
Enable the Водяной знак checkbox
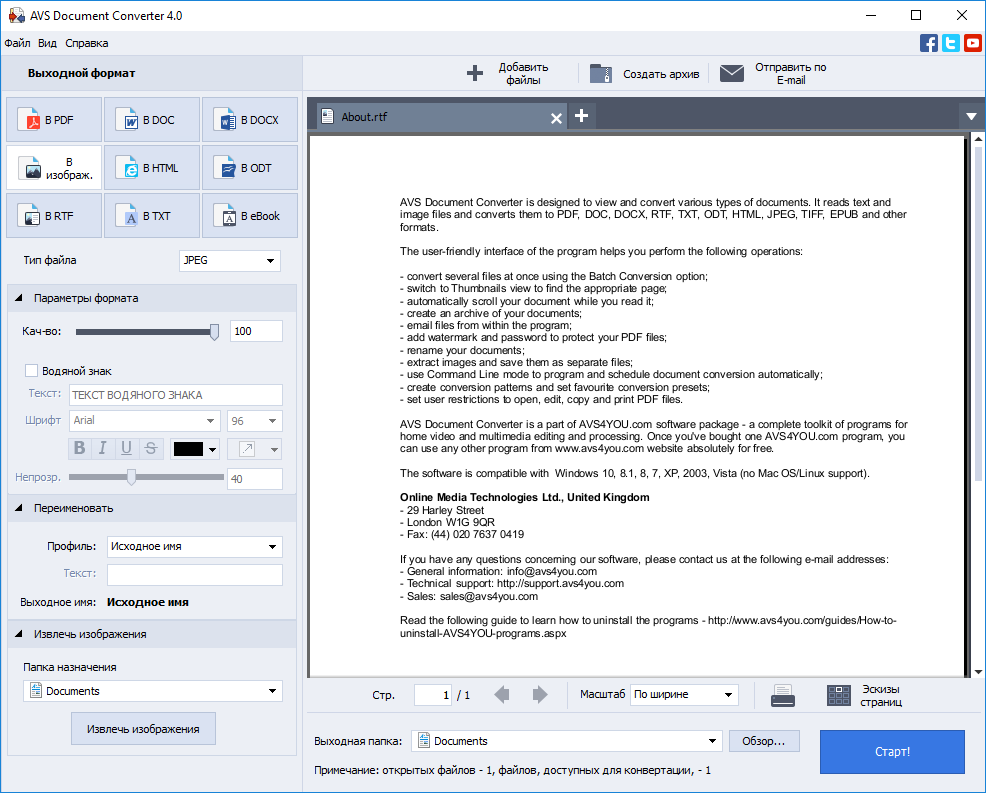(x=32, y=370)
